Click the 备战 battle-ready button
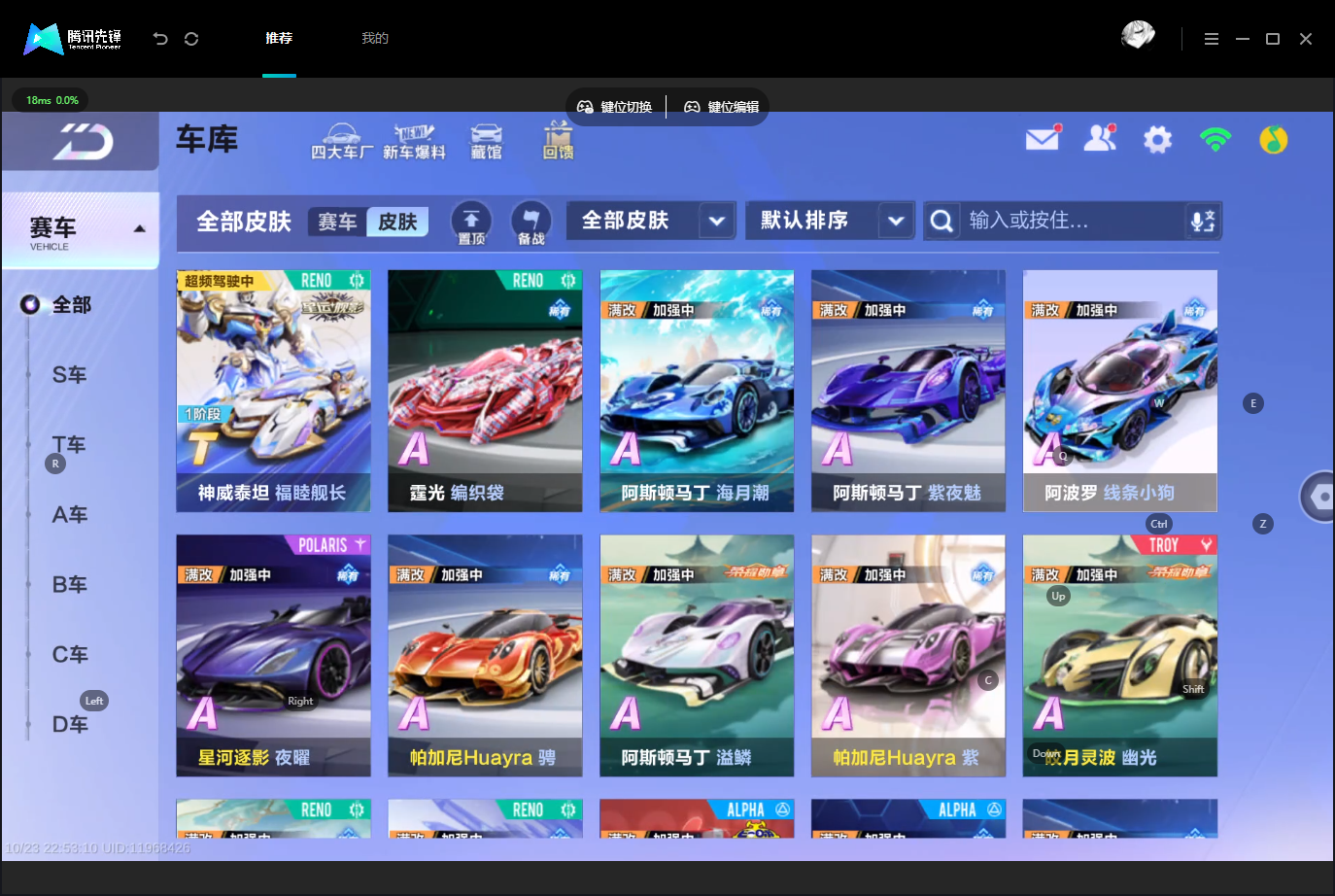Screen dimensions: 1335x896 pyautogui.click(x=531, y=223)
